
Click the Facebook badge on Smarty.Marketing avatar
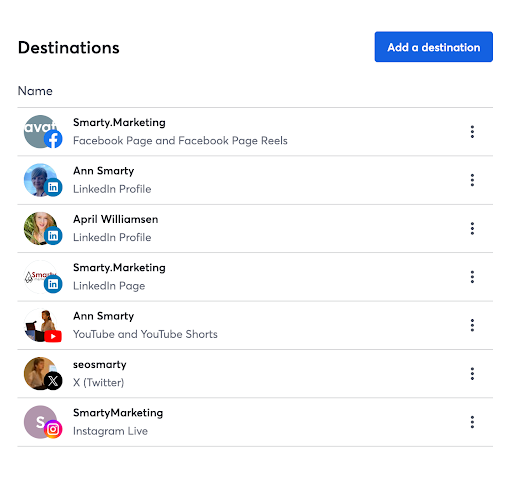[x=53, y=139]
